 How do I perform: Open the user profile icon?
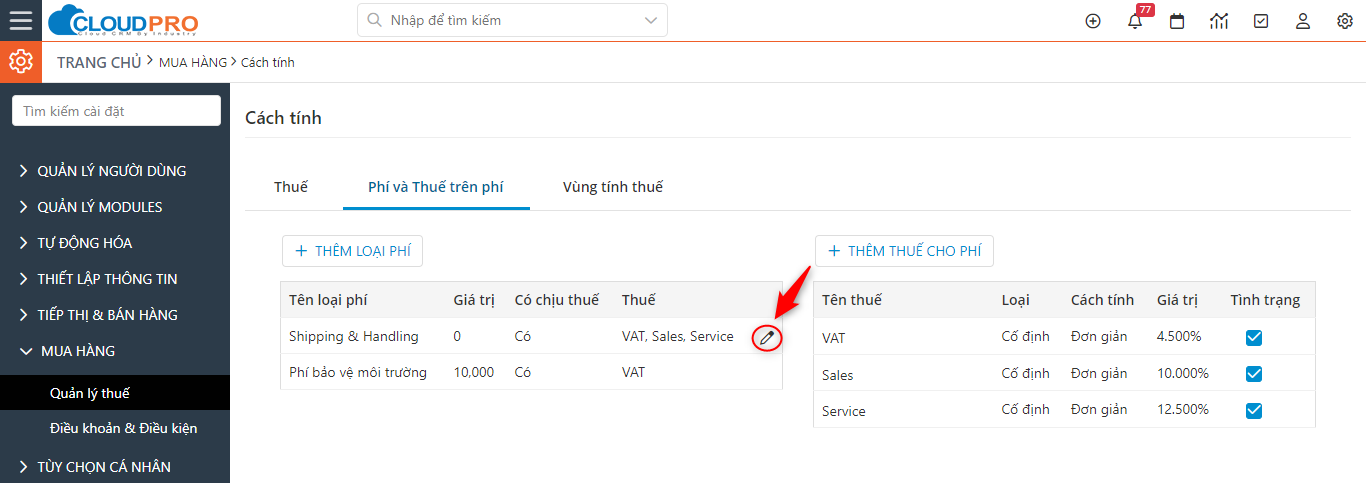pos(1303,21)
